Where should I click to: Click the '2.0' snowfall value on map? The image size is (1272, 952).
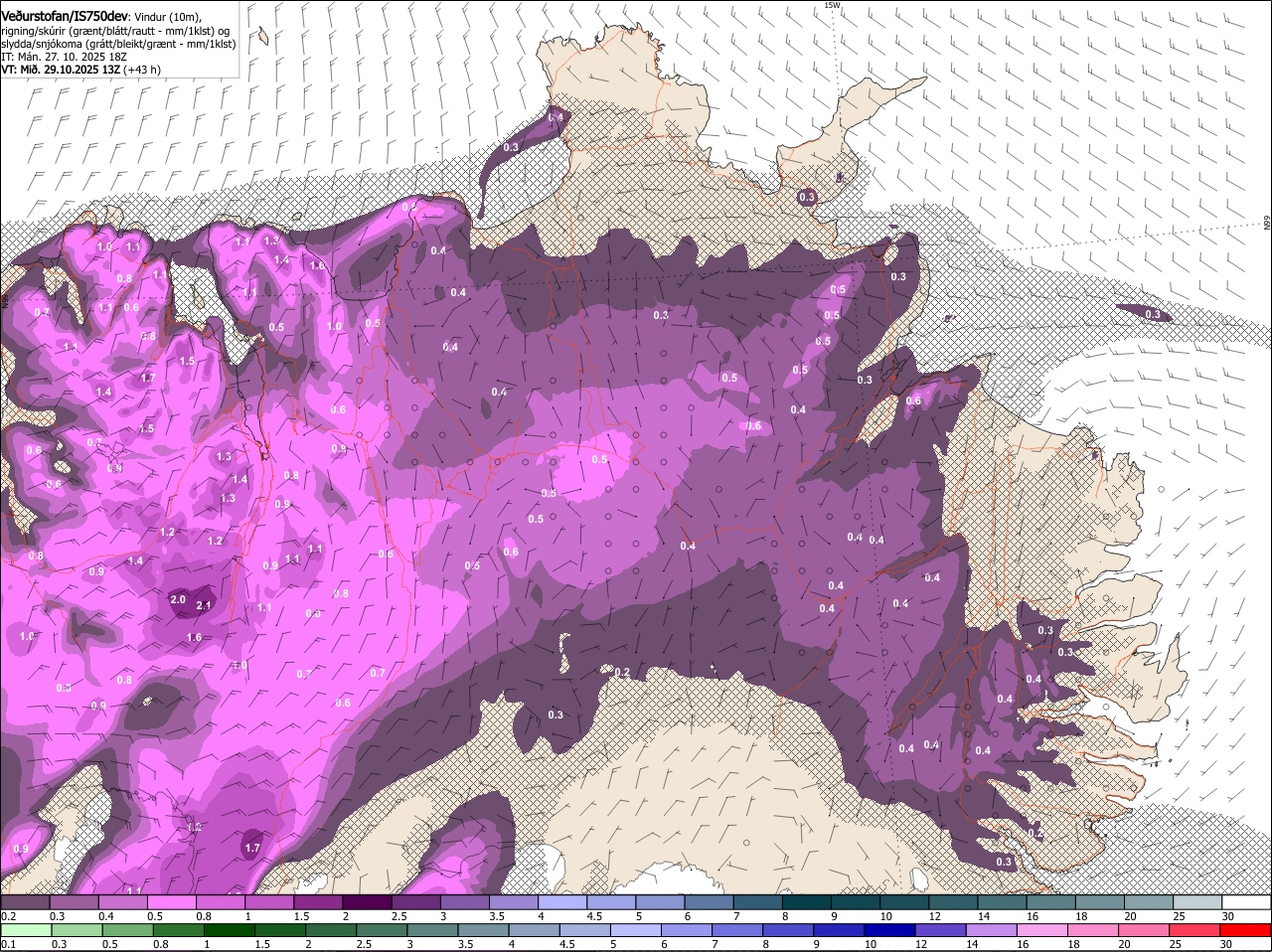(x=179, y=600)
